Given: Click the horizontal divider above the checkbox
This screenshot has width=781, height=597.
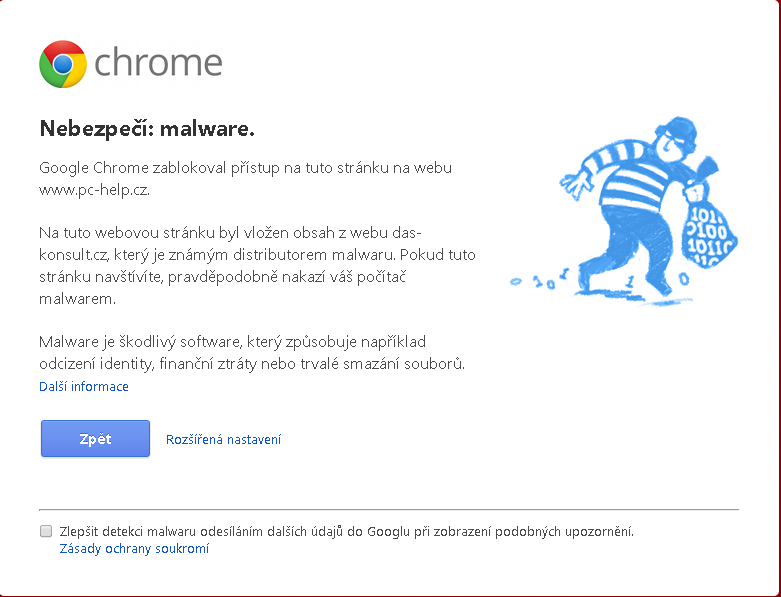Looking at the screenshot, I should [x=388, y=509].
